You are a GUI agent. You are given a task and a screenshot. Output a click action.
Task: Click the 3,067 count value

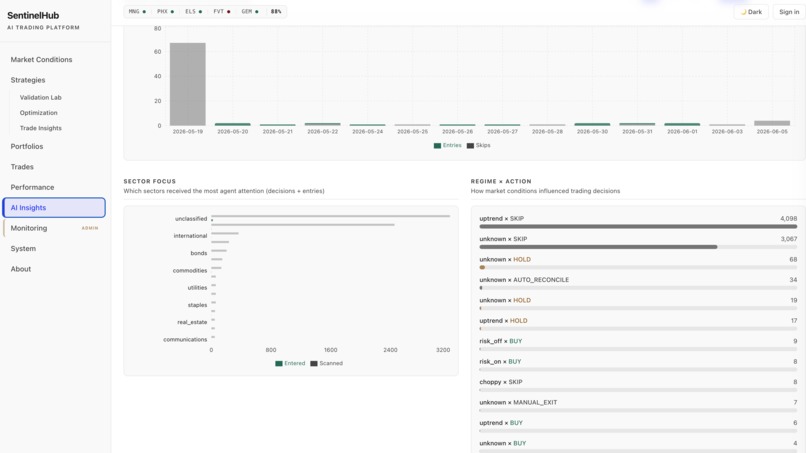coord(789,239)
